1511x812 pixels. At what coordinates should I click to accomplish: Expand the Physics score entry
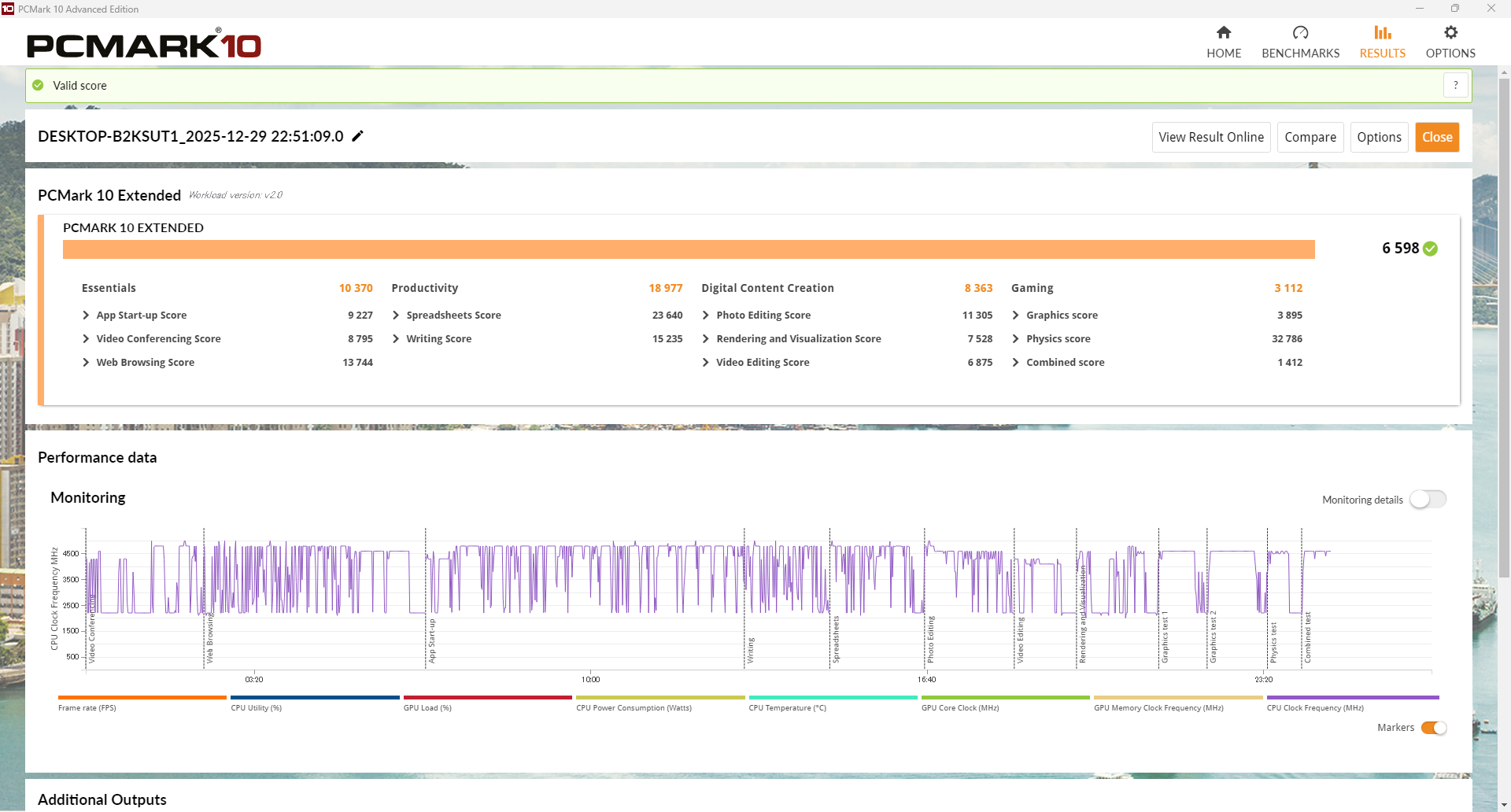[1016, 339]
